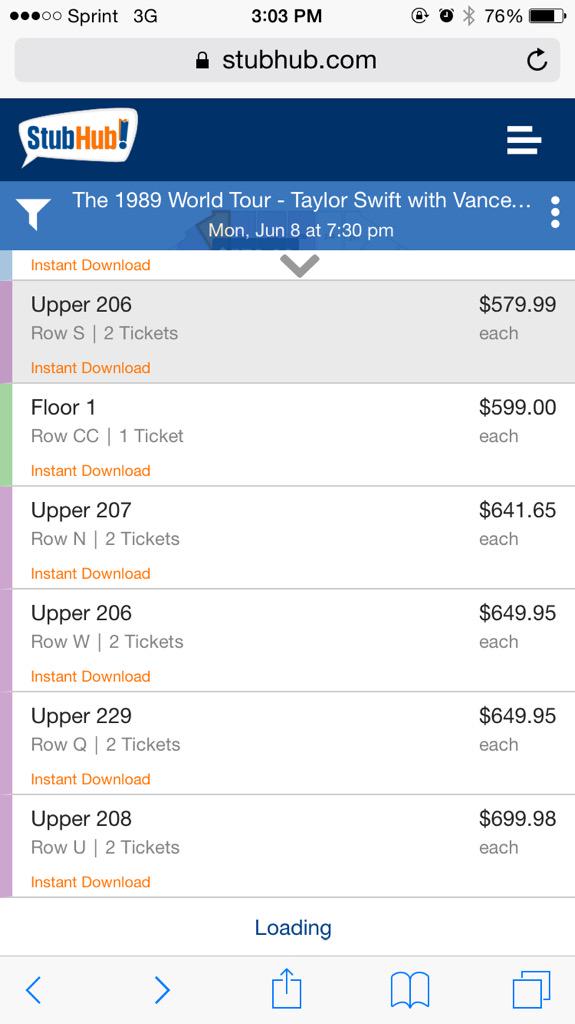The width and height of the screenshot is (575, 1024).
Task: Expand the gray down chevron under the event header
Action: point(300,266)
